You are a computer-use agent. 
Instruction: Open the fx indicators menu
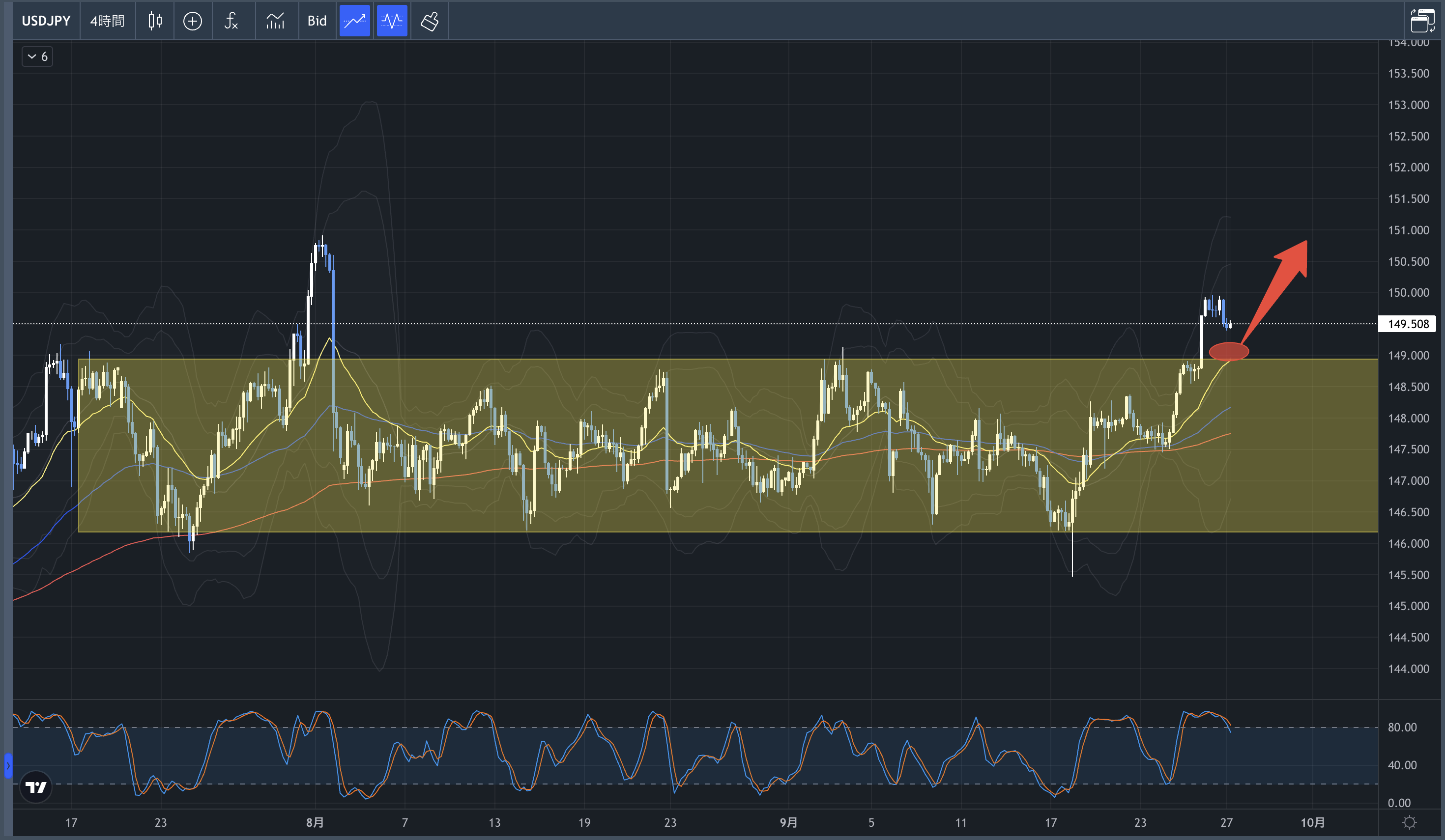(231, 21)
